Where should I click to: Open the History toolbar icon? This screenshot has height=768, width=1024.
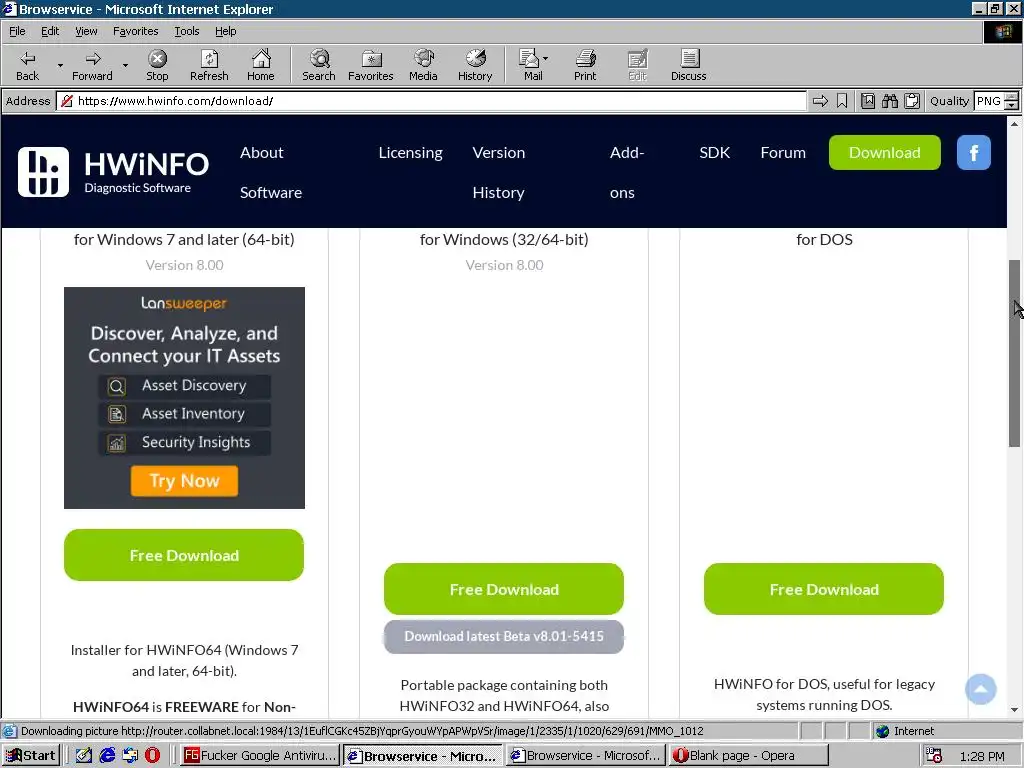(475, 65)
